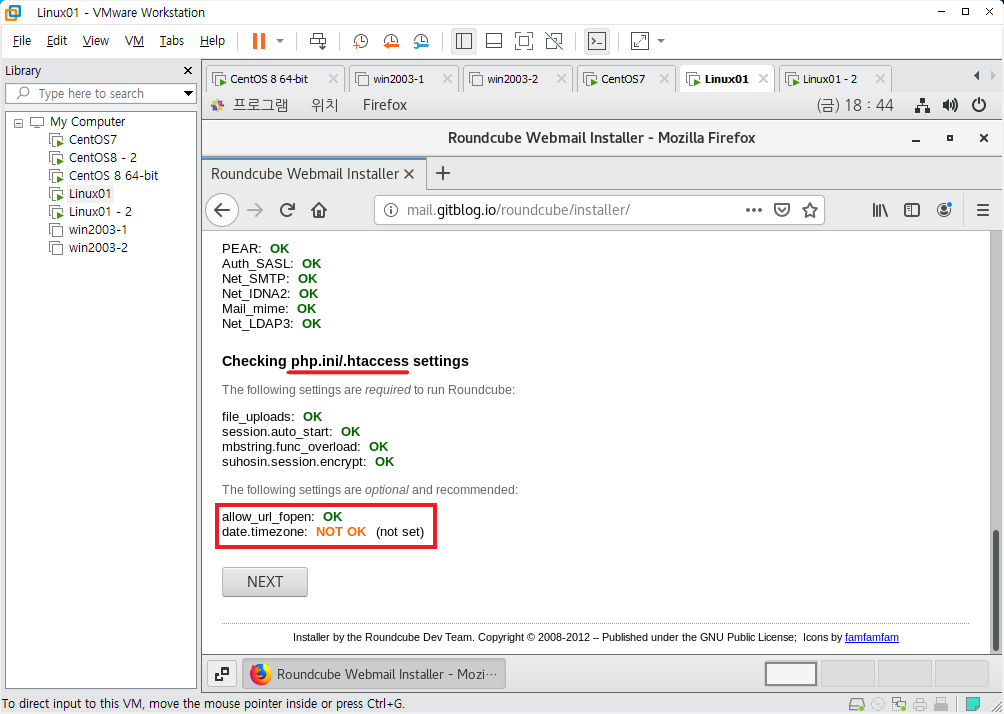Open the page actions menu
Viewport: 1004px width, 714px height.
pos(754,210)
